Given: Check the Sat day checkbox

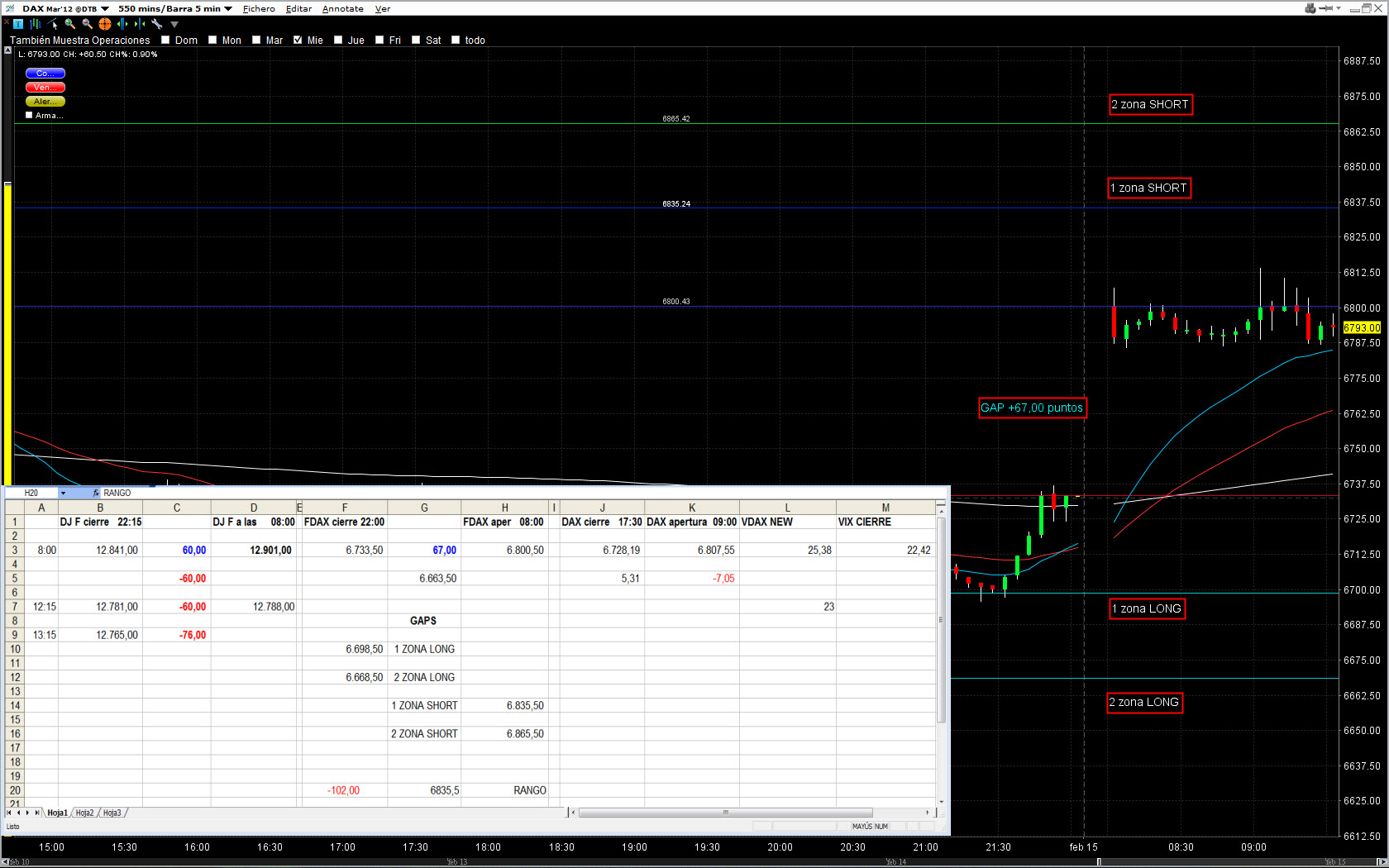Looking at the screenshot, I should [416, 40].
